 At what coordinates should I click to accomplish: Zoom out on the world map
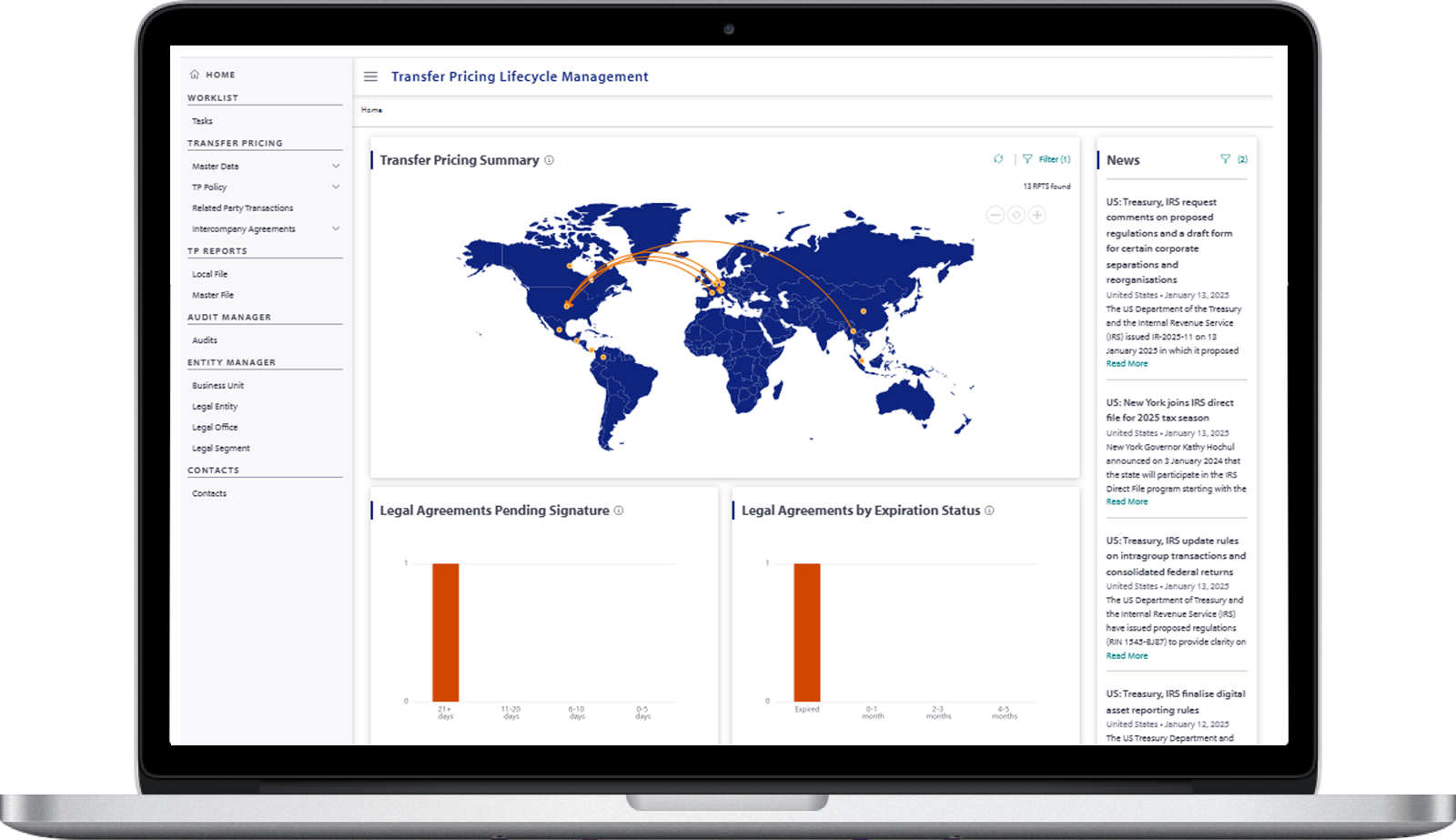[996, 215]
